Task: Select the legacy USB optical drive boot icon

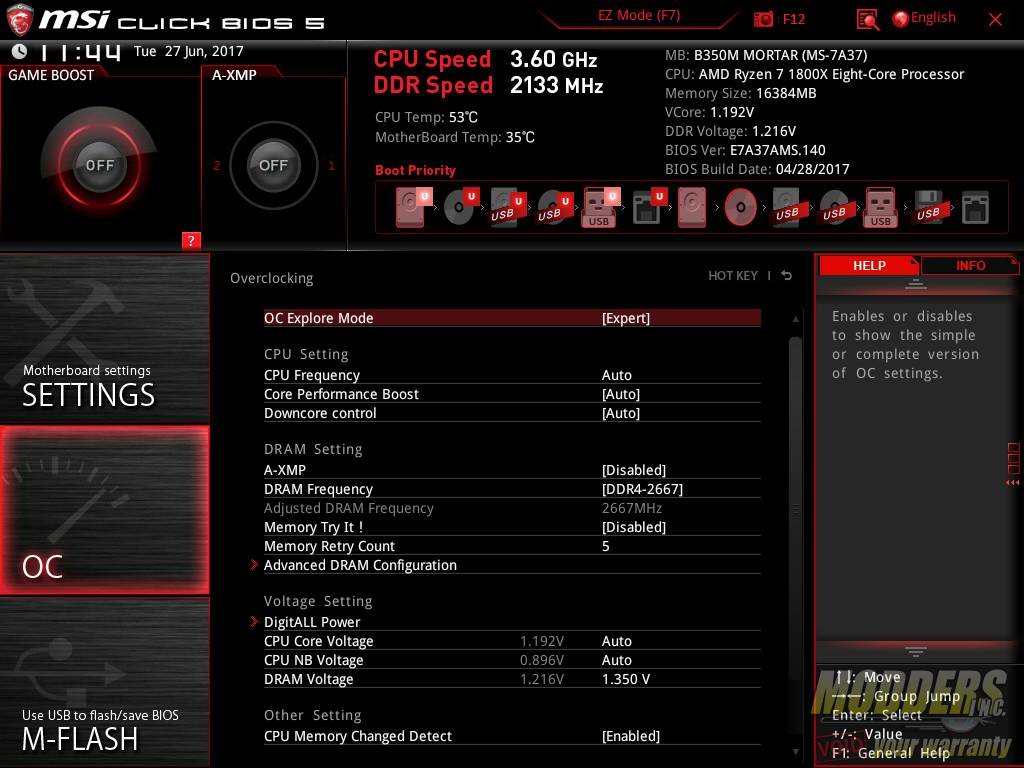Action: [835, 207]
